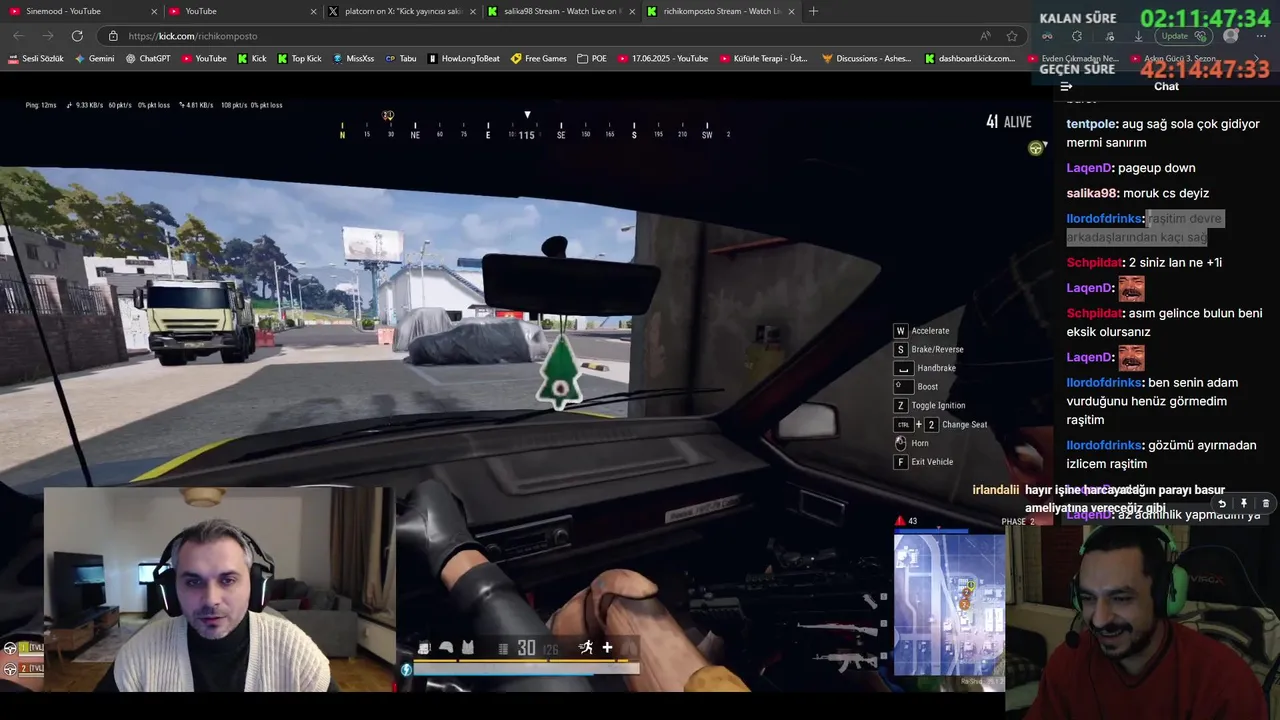Click the PHASE 2 indicator above the minimap
Image resolution: width=1280 pixels, height=720 pixels.
[1018, 522]
